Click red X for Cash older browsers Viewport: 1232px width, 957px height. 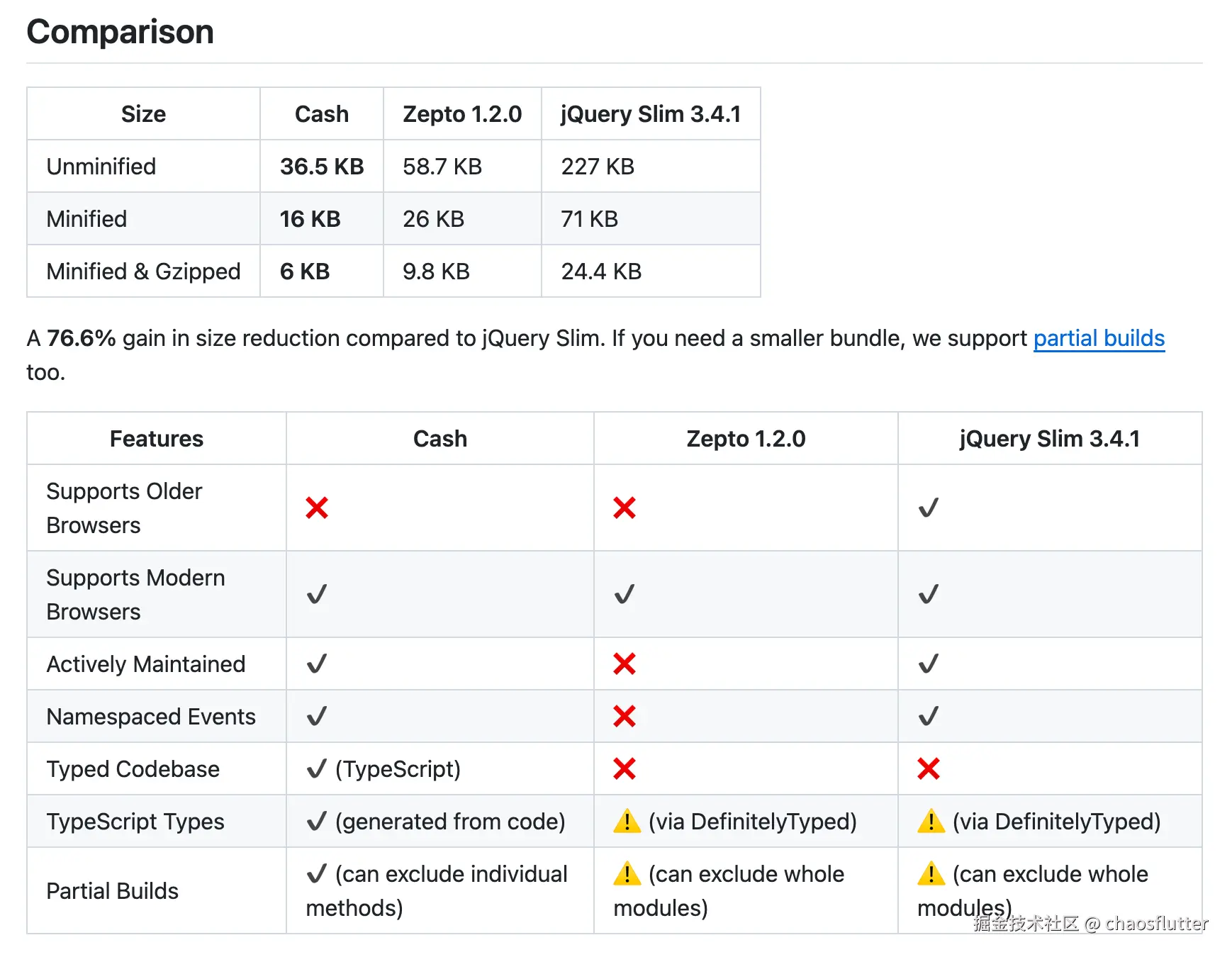317,508
